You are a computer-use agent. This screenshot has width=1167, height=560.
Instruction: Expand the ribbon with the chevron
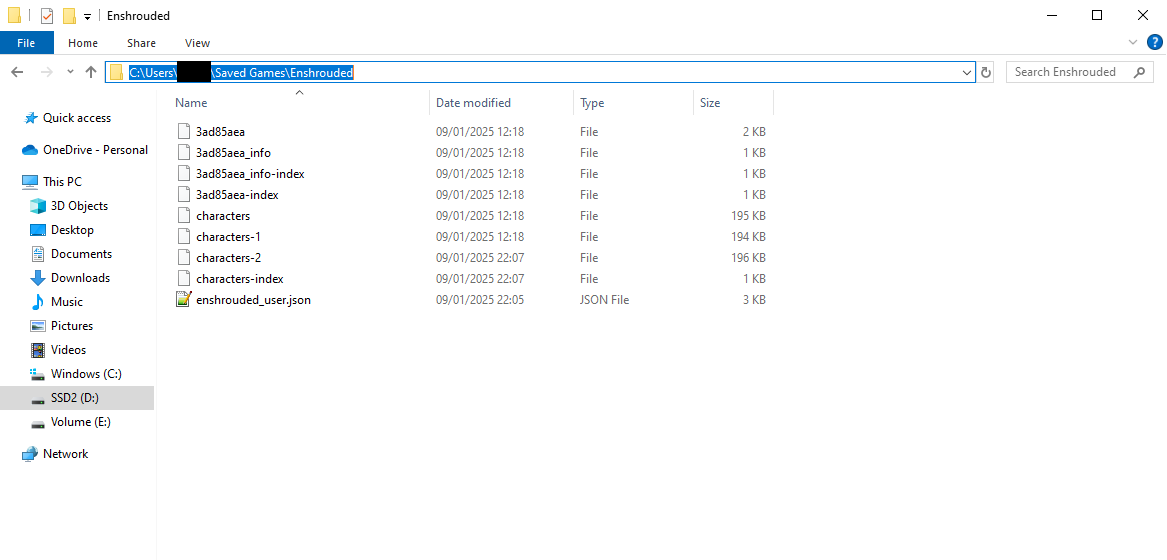(x=1133, y=42)
